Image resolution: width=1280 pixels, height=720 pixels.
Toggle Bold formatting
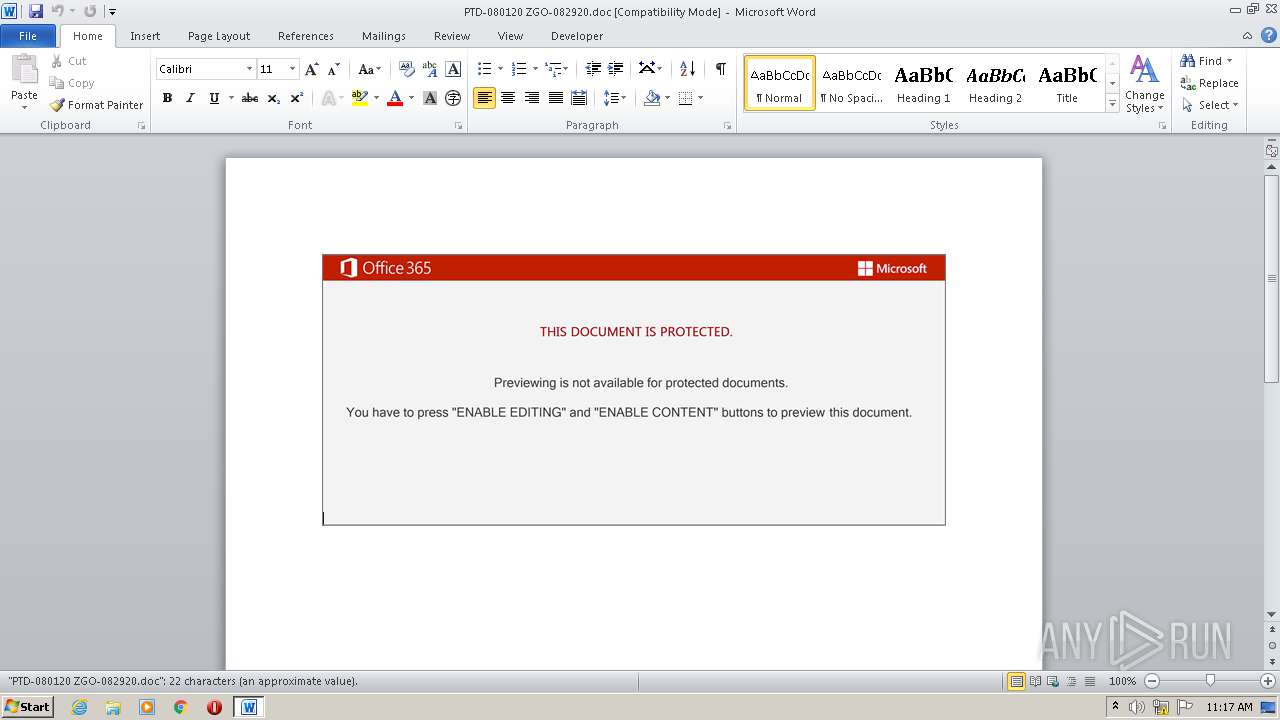167,98
